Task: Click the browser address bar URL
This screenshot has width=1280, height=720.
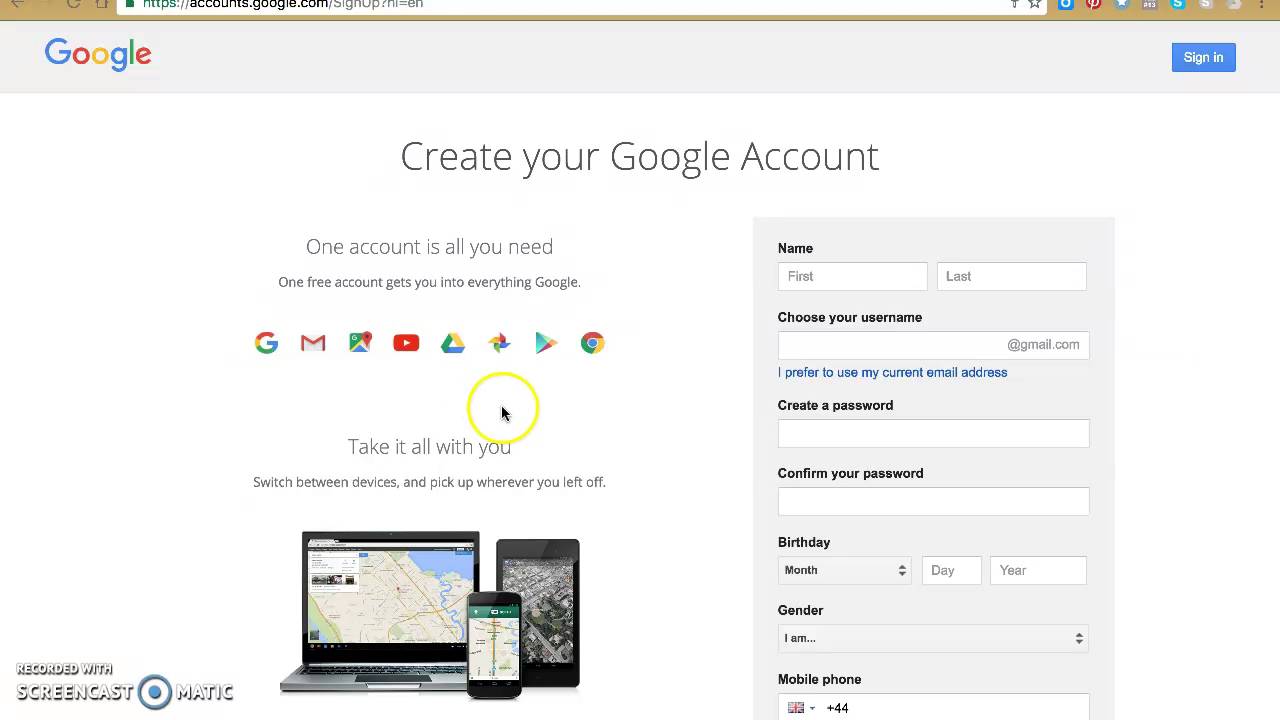Action: coord(283,4)
